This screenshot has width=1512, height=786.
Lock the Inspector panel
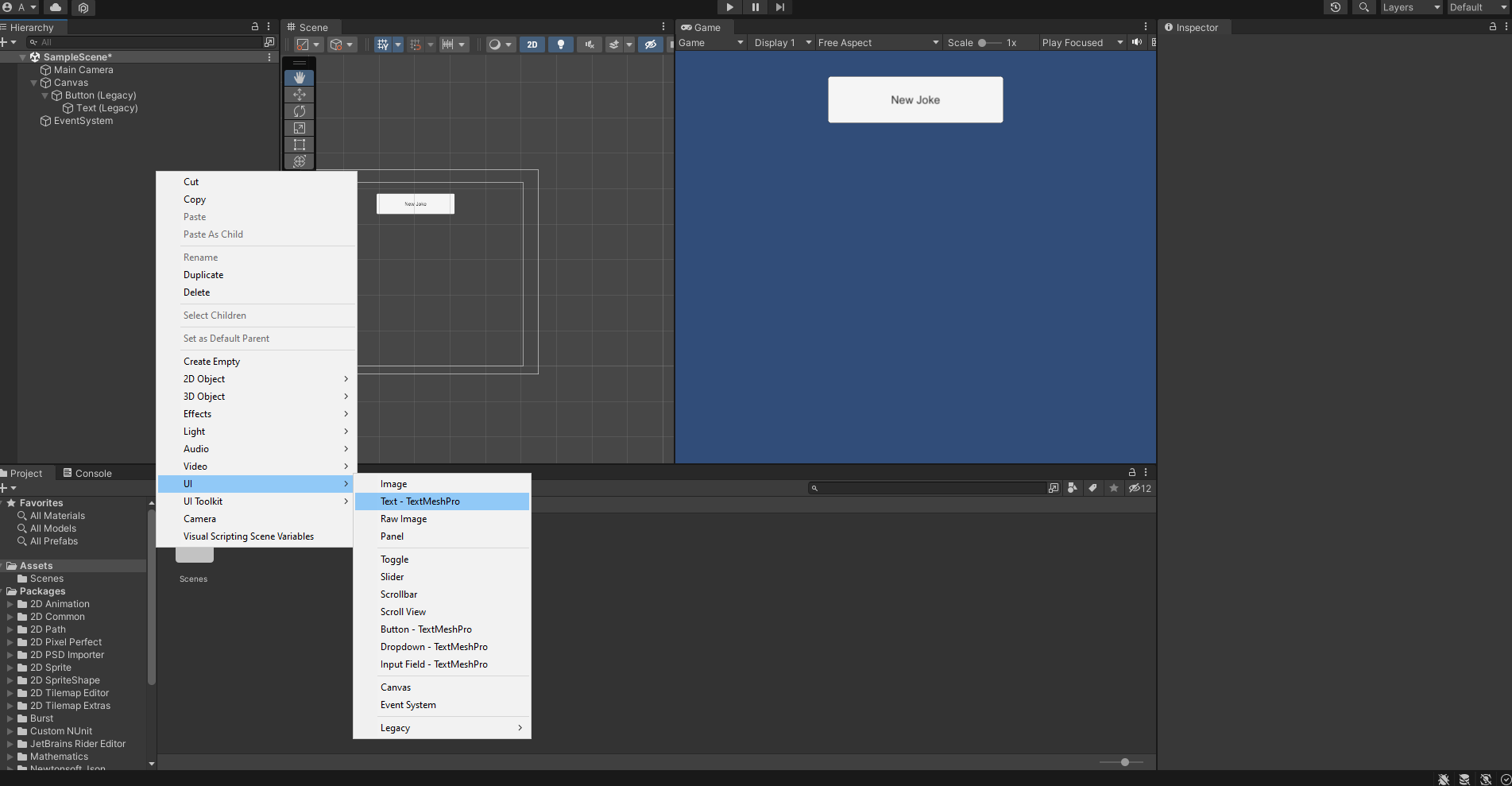(x=1492, y=27)
